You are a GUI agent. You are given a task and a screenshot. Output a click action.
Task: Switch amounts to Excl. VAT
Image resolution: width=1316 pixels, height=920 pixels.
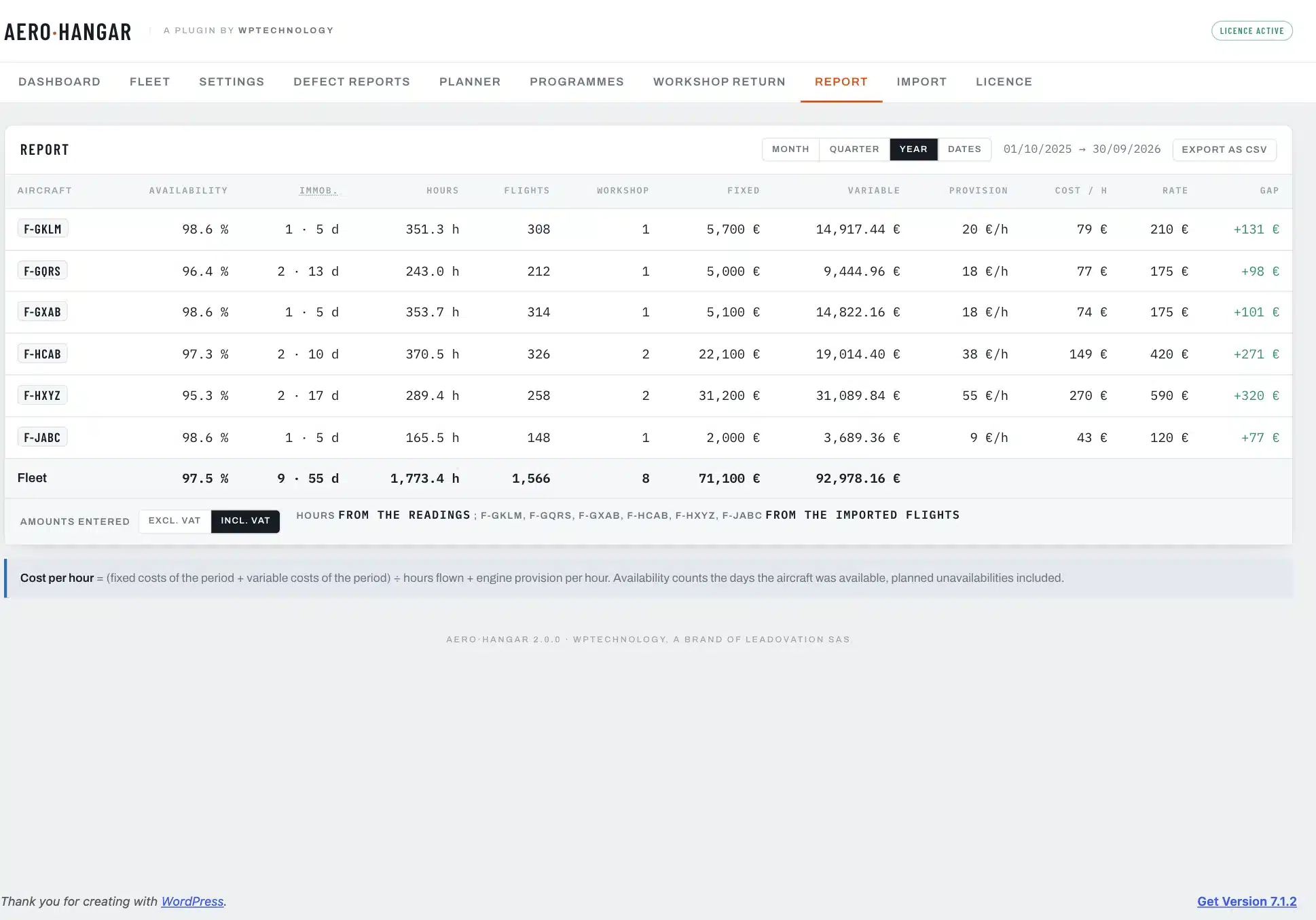tap(175, 521)
